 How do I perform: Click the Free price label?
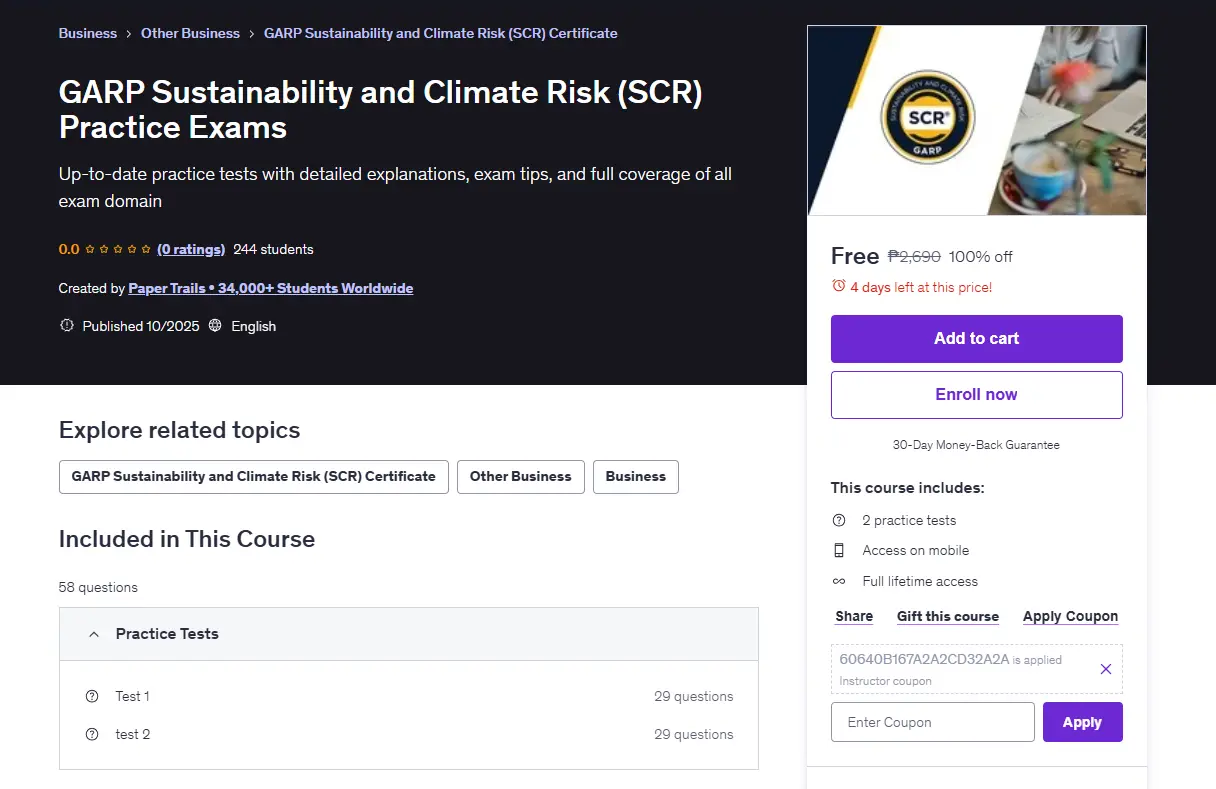coord(855,255)
